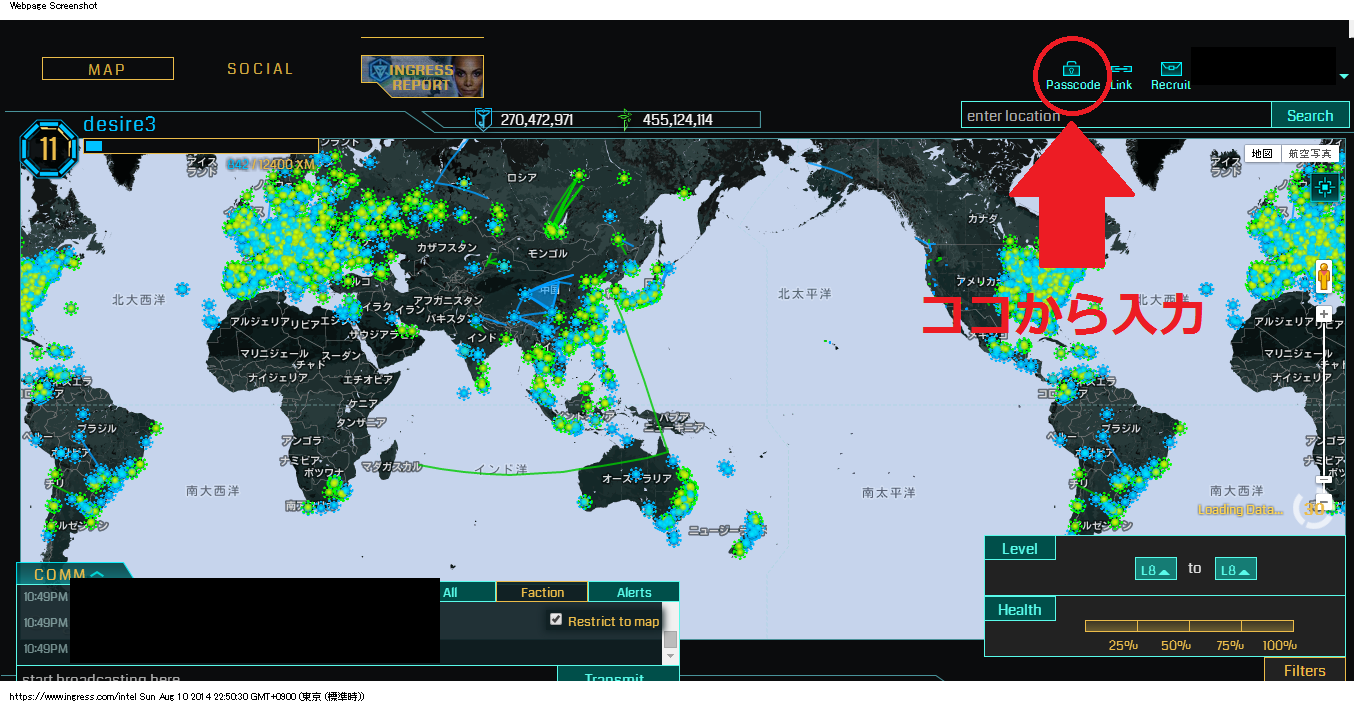Toggle the 地図 map view mode

pos(1263,153)
